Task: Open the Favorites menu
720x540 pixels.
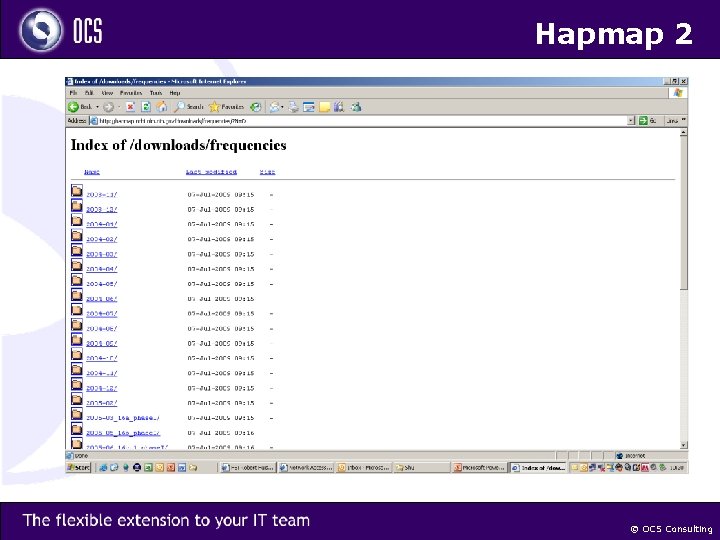Action: tap(131, 93)
